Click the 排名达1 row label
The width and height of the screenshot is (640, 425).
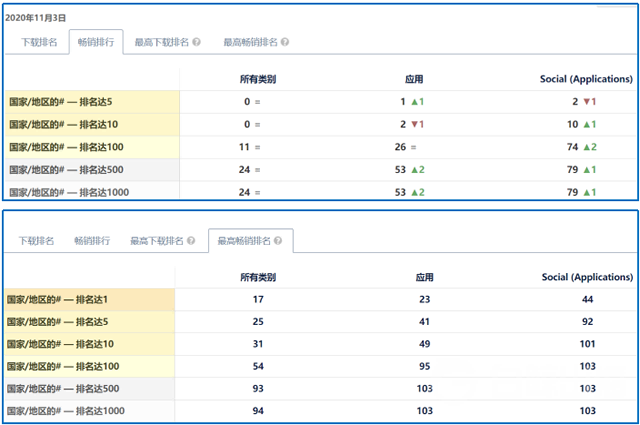[x=58, y=299]
